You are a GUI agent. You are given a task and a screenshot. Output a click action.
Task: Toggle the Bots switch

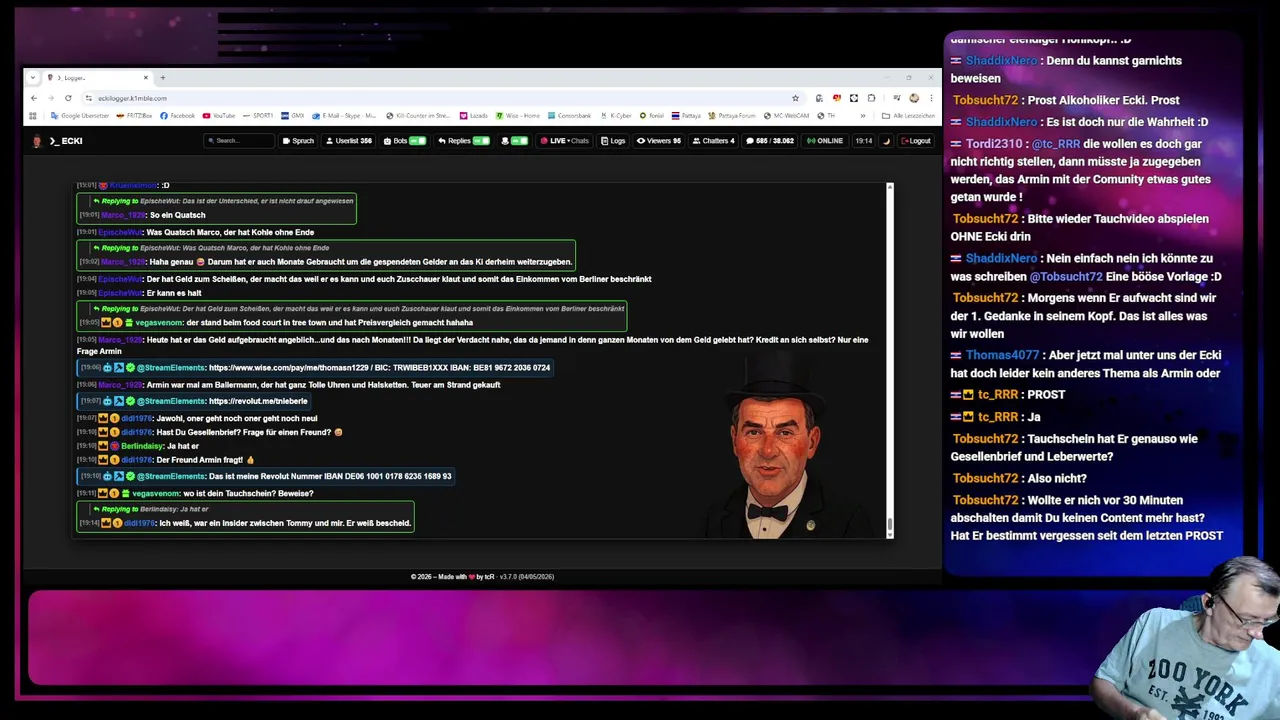417,141
